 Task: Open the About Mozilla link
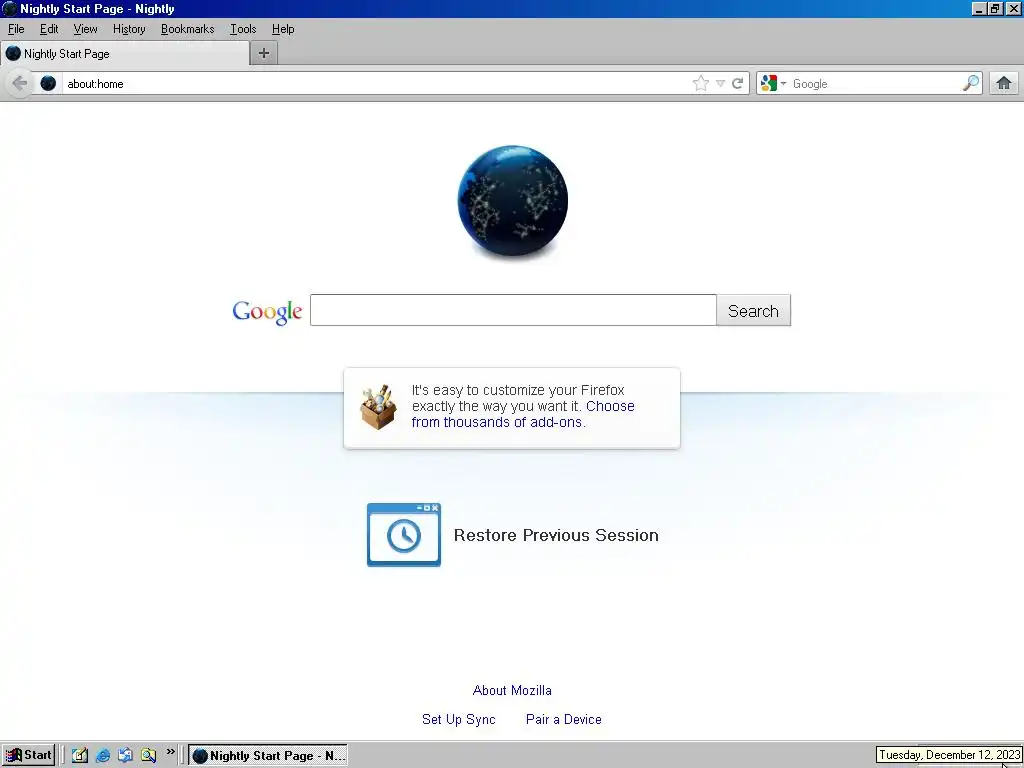tap(512, 690)
